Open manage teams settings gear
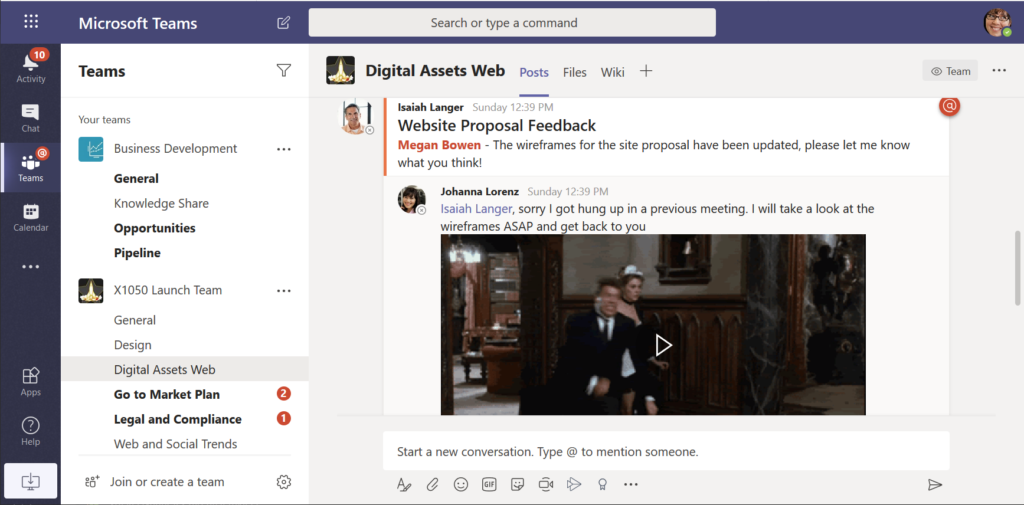This screenshot has width=1024, height=505. pyautogui.click(x=283, y=482)
